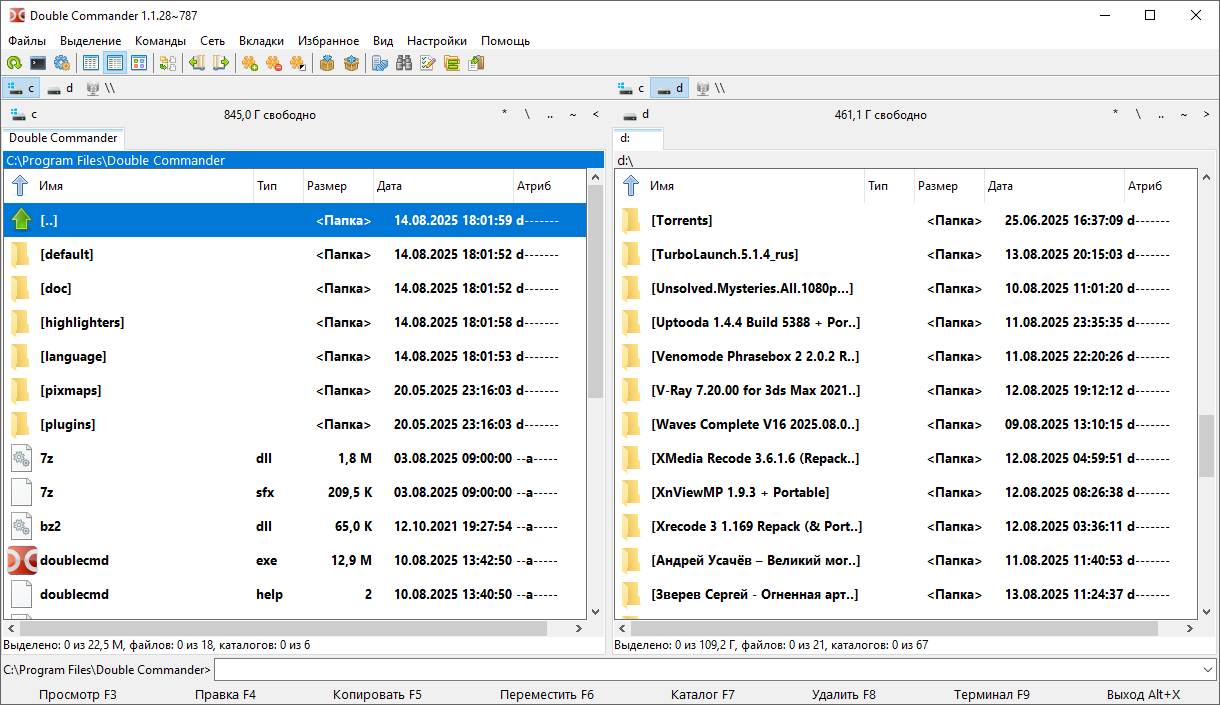1220x705 pixels.
Task: Expand command line history dropdown arrow
Action: [1207, 669]
